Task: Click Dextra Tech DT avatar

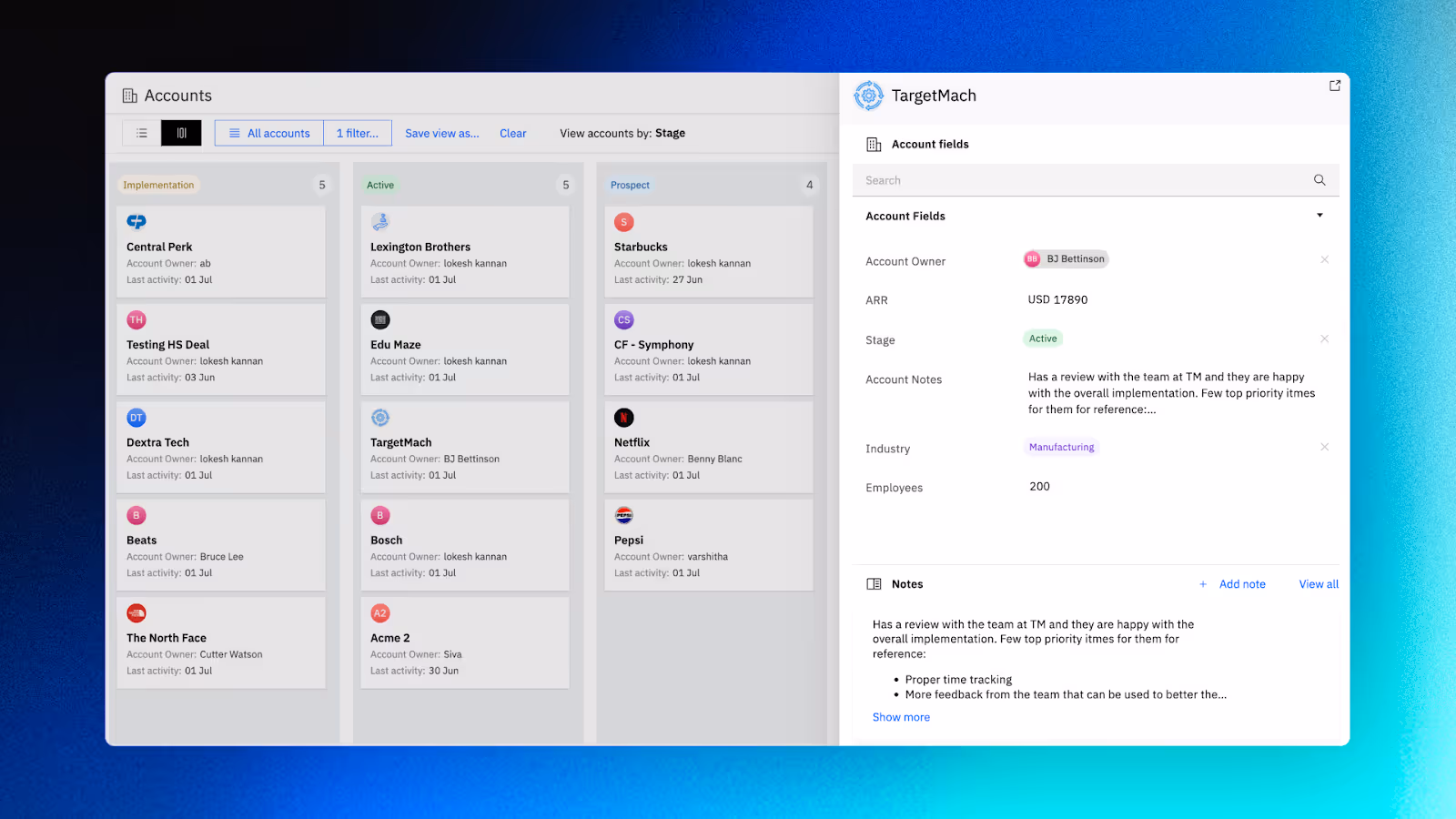Action: [x=136, y=418]
